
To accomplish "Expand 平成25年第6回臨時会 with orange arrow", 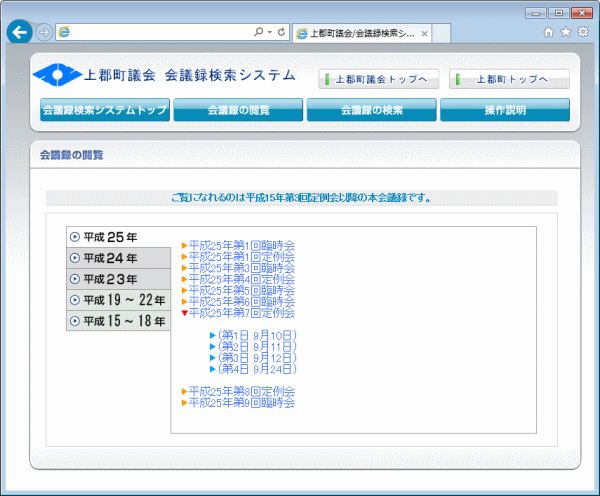I will pos(184,302).
